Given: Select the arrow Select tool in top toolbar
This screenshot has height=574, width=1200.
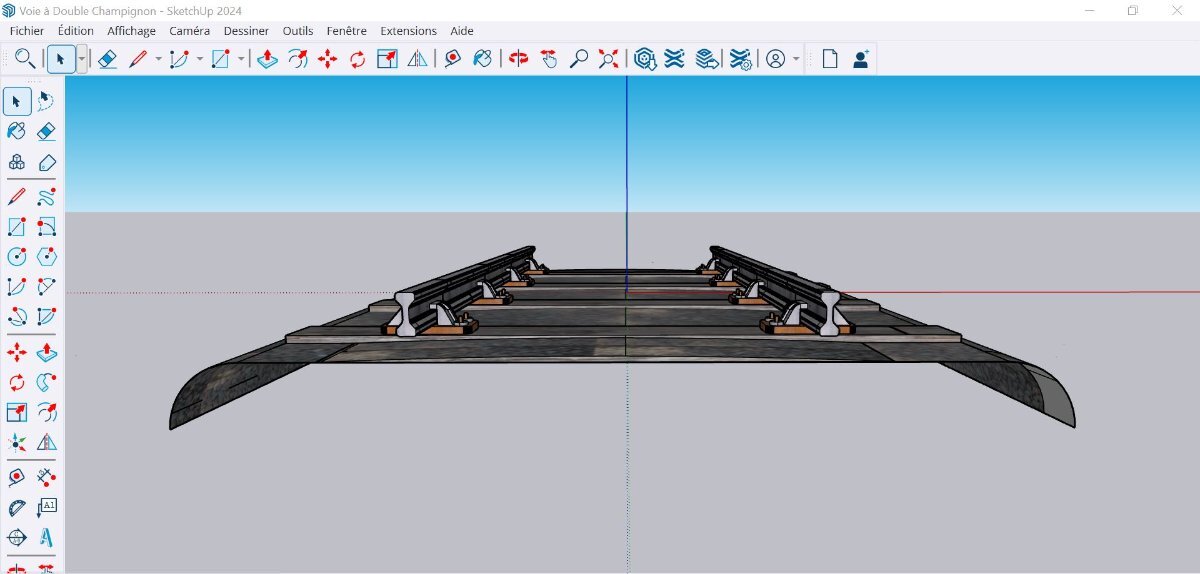Looking at the screenshot, I should (60, 59).
